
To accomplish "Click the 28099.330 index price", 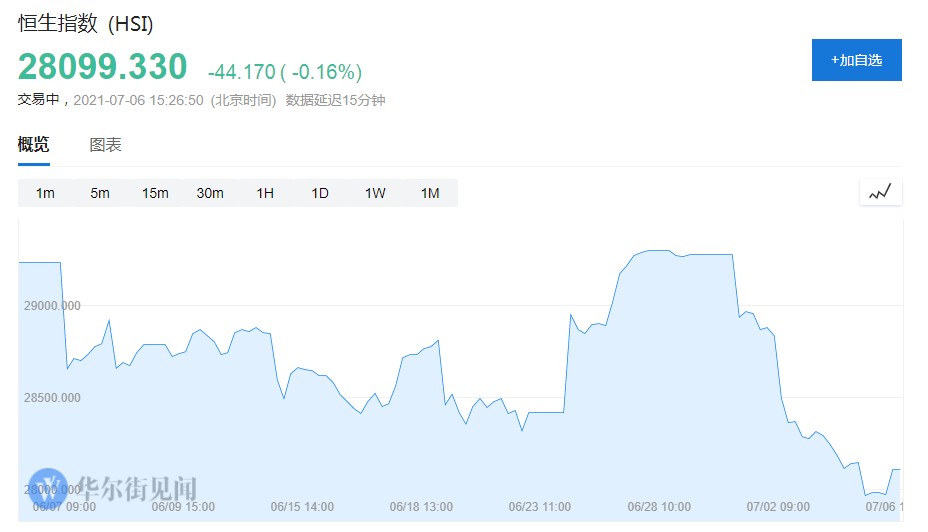I will (102, 67).
